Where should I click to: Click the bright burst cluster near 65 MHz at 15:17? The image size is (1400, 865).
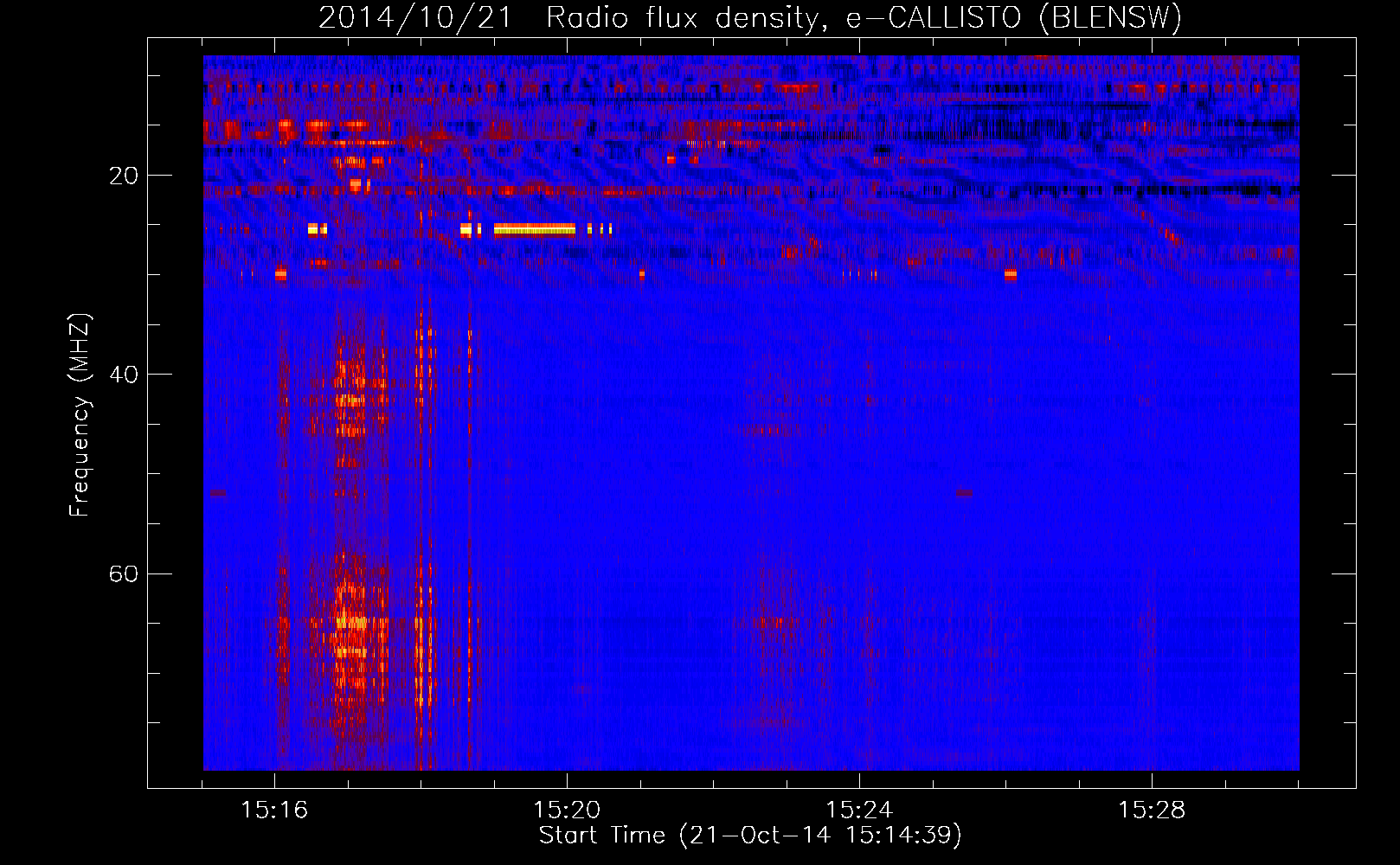click(x=351, y=621)
